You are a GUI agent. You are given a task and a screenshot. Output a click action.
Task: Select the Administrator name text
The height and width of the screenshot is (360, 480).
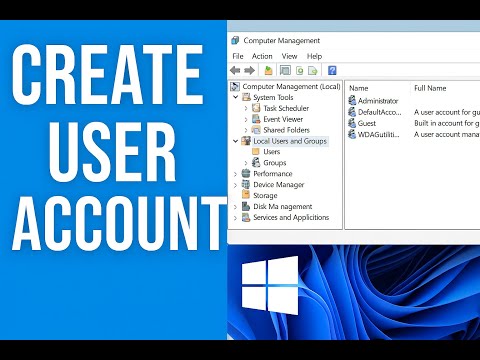click(x=378, y=101)
